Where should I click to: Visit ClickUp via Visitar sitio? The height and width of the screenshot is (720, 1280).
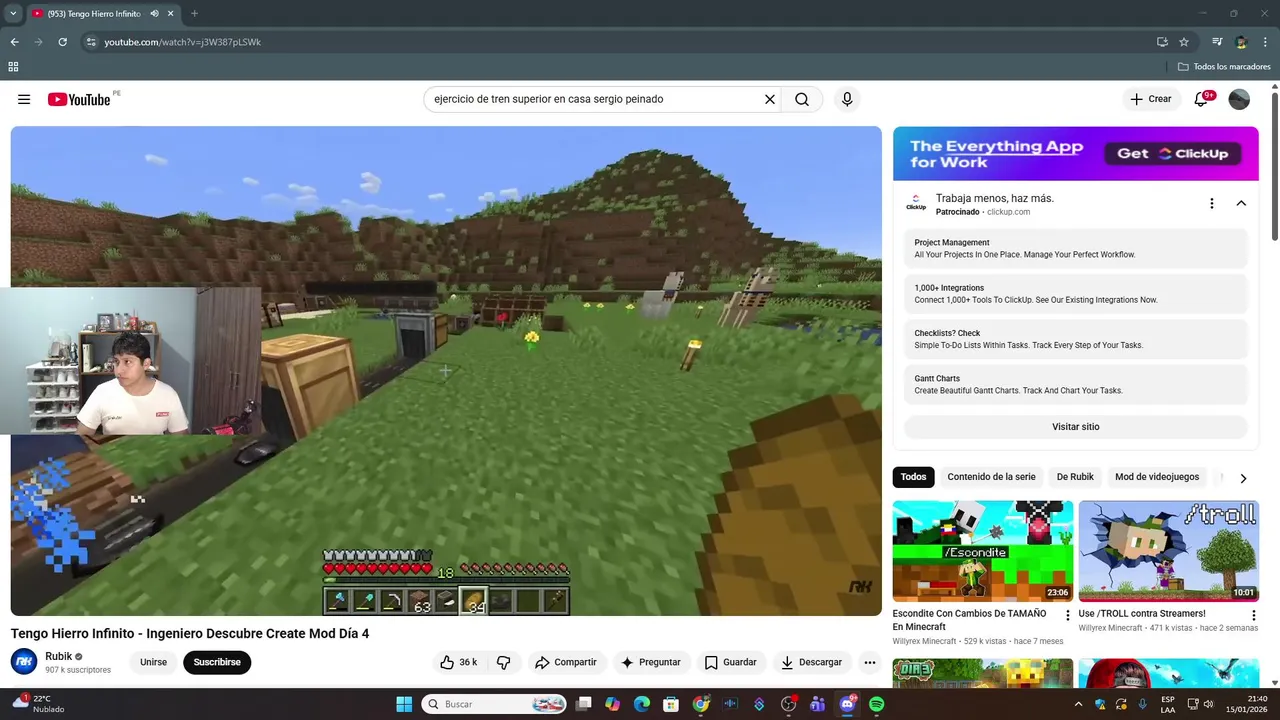click(x=1076, y=427)
